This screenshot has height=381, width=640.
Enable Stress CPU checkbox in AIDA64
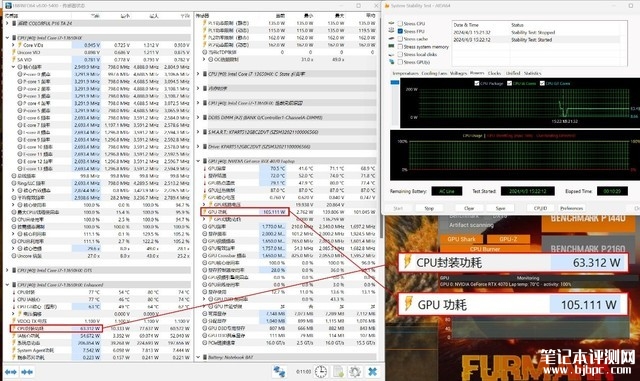pos(400,23)
